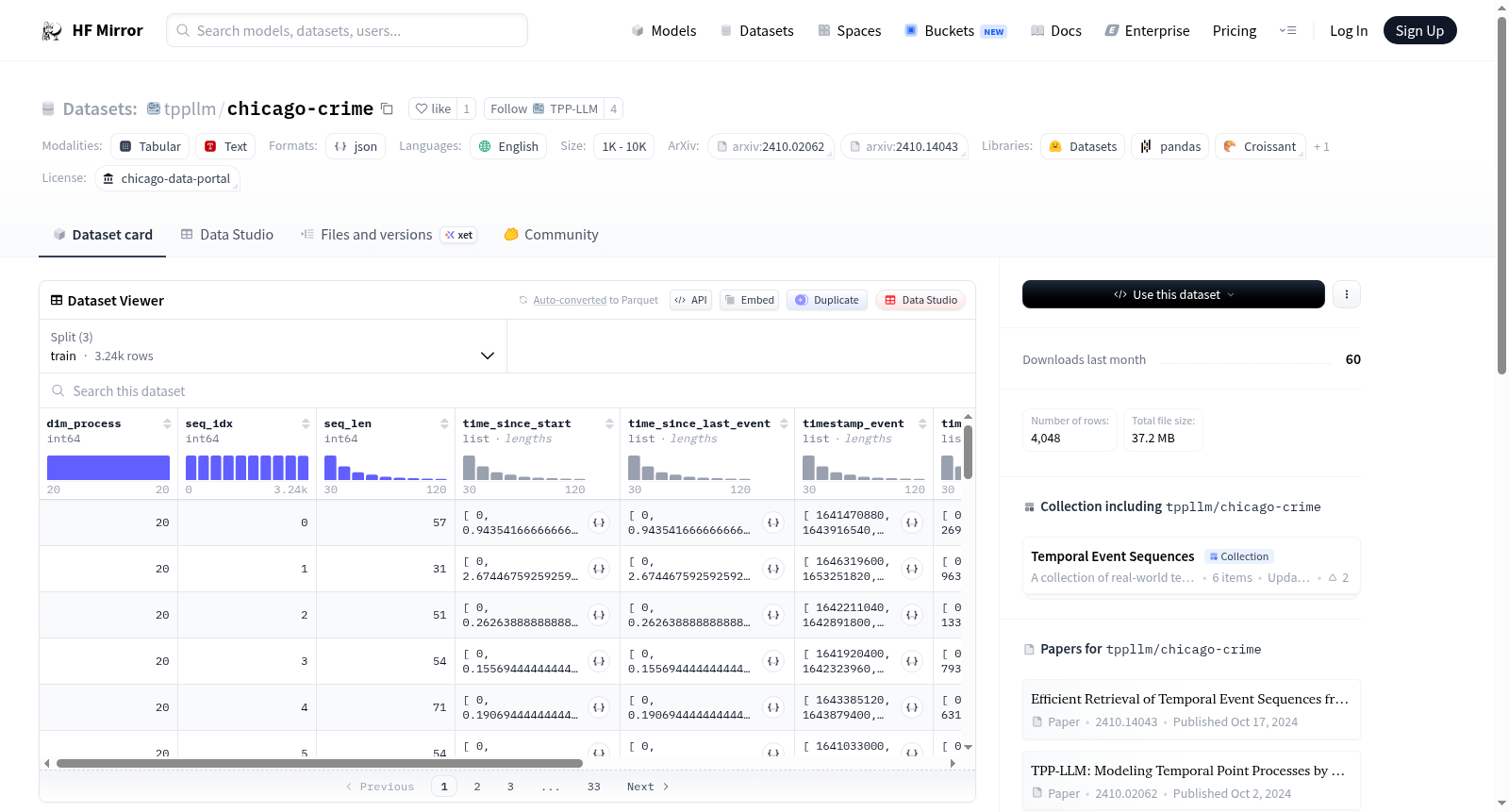The image size is (1509, 812).
Task: Click Log In
Action: pos(1349,31)
